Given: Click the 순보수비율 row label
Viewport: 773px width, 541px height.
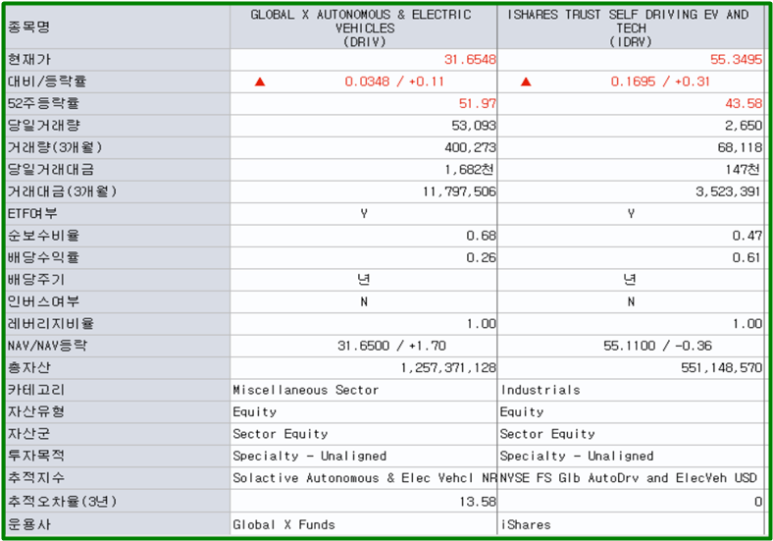Looking at the screenshot, I should [x=43, y=236].
